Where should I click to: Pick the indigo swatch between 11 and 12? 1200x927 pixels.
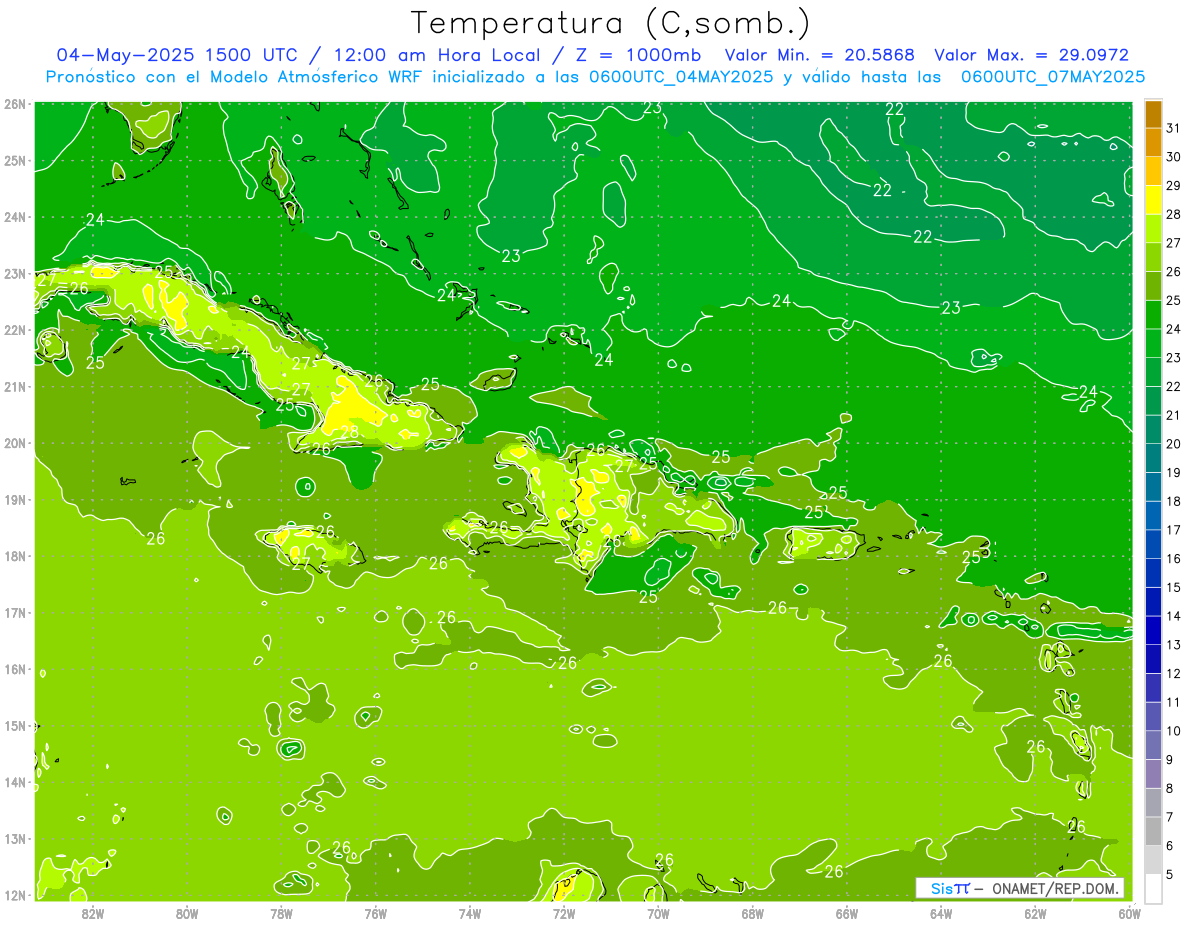tap(1153, 688)
